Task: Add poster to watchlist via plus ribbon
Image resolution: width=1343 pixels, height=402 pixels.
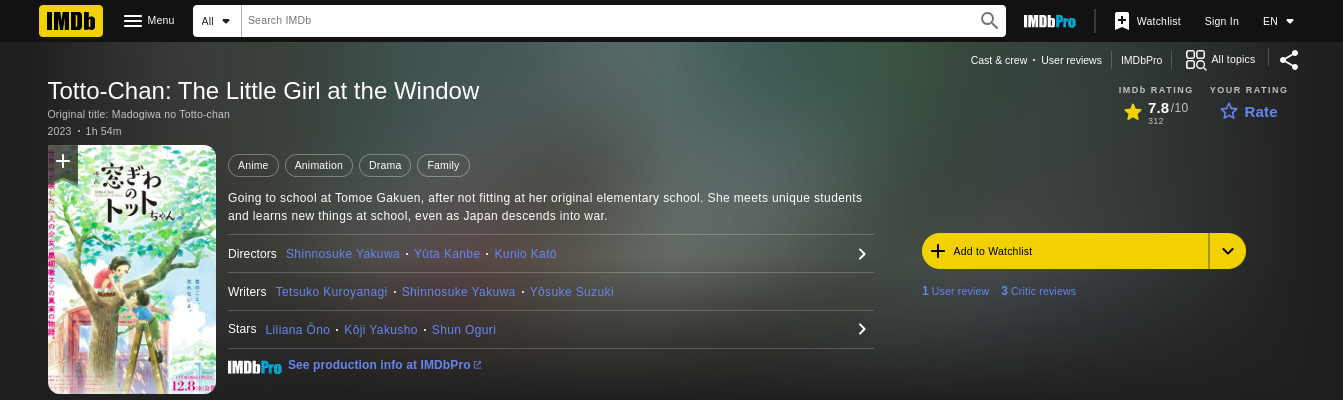Action: click(62, 161)
